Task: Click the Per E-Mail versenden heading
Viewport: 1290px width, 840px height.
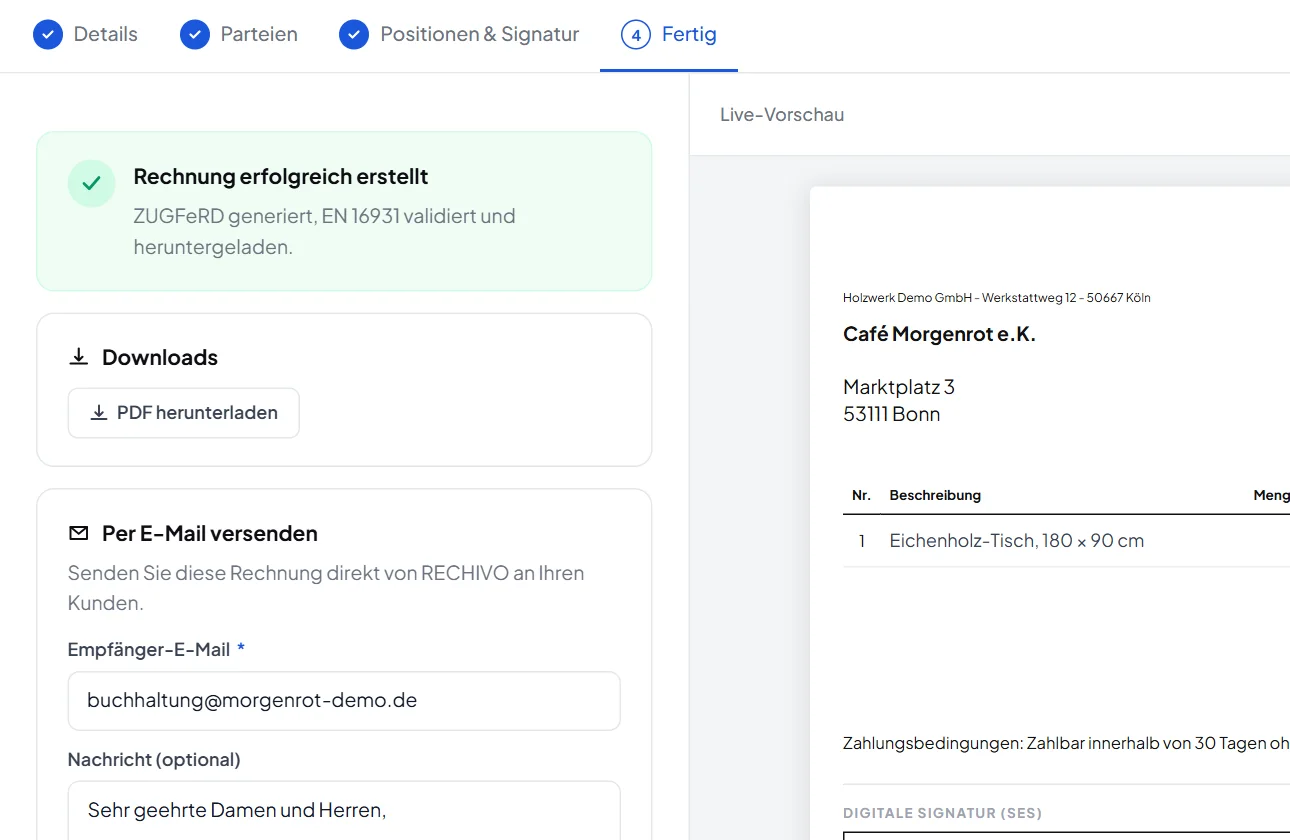Action: click(210, 534)
